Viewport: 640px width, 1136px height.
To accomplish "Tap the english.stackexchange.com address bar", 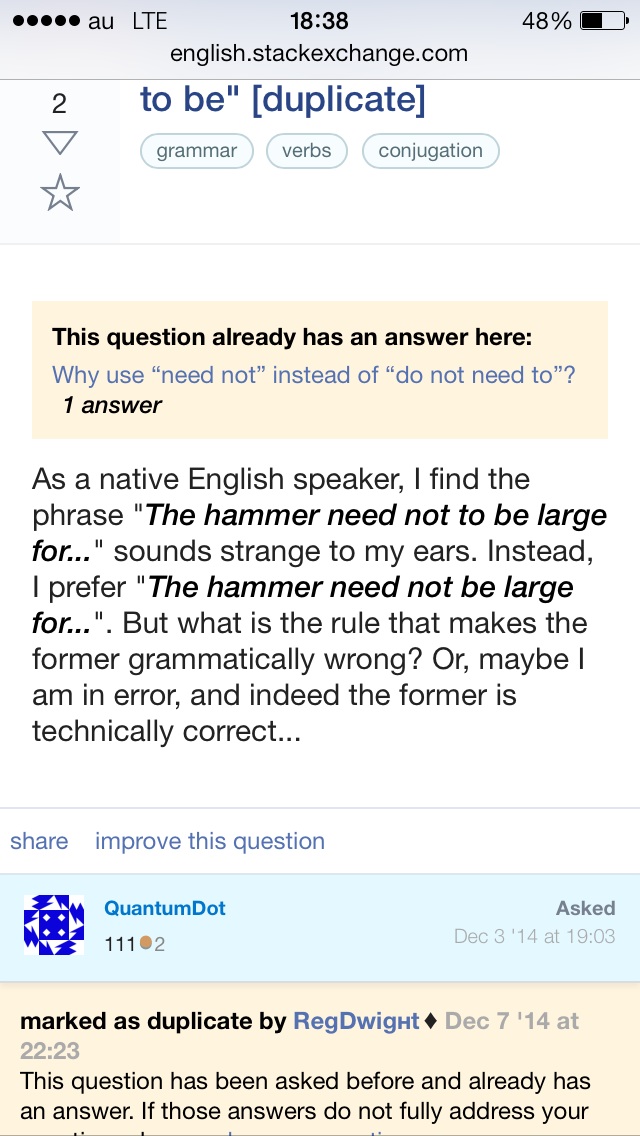I will point(319,53).
